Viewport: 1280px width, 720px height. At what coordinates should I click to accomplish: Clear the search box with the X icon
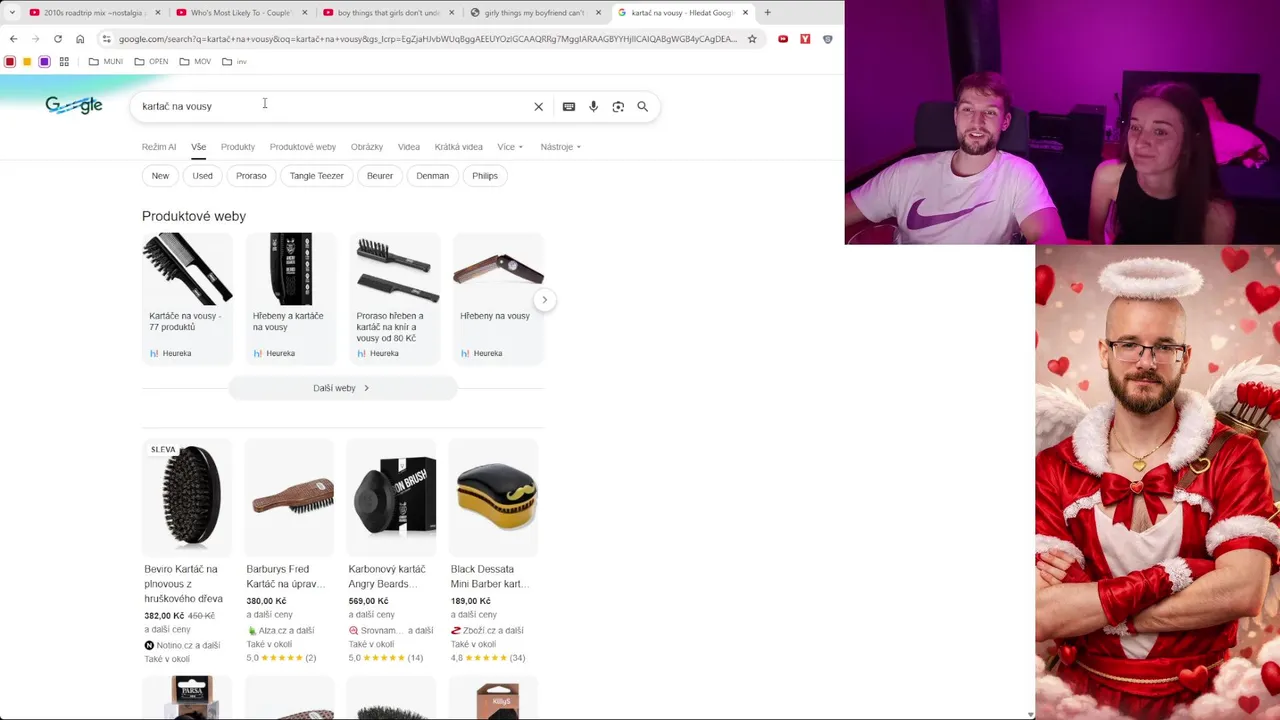538,106
